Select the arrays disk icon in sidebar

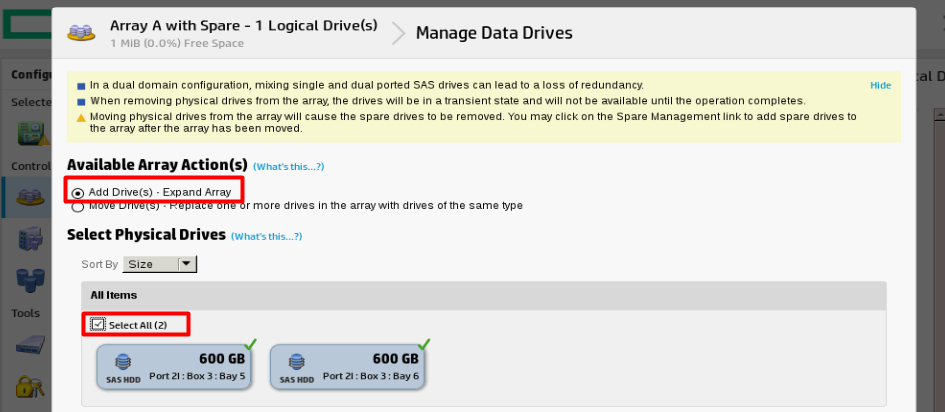[30, 196]
